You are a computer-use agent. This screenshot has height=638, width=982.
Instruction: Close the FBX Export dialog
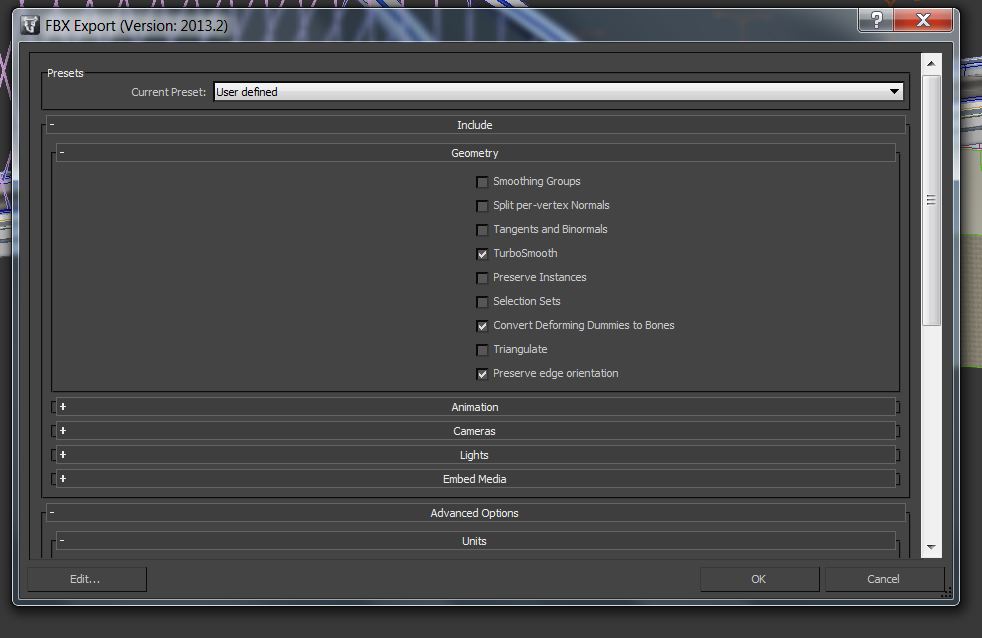click(x=923, y=20)
